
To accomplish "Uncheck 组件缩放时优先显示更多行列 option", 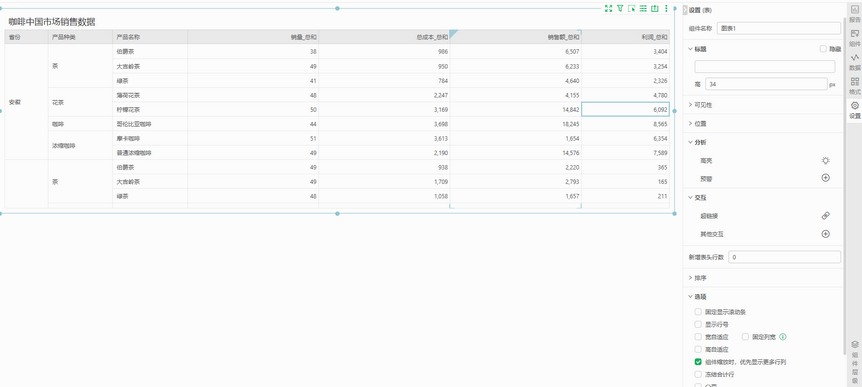I will pyautogui.click(x=698, y=362).
